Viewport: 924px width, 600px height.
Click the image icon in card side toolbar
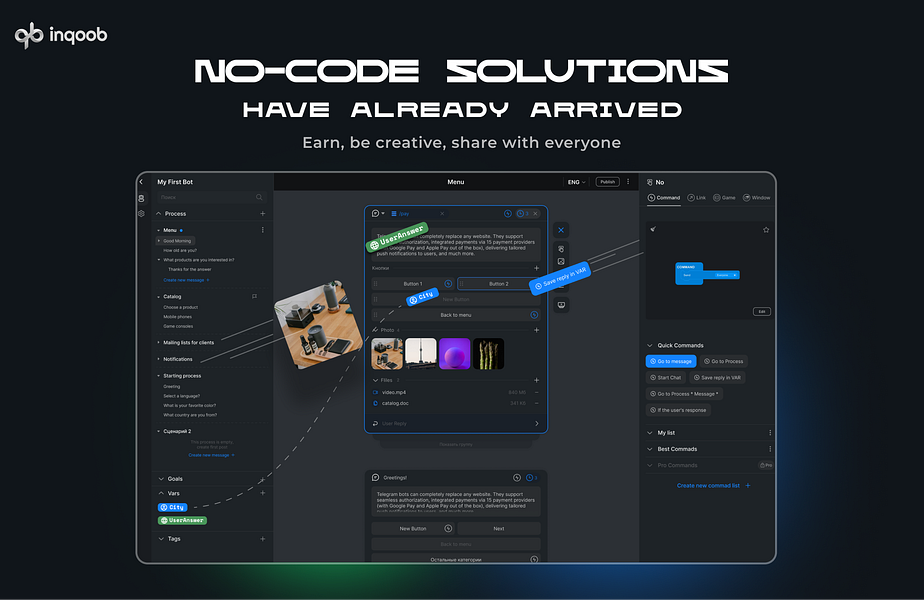[561, 261]
